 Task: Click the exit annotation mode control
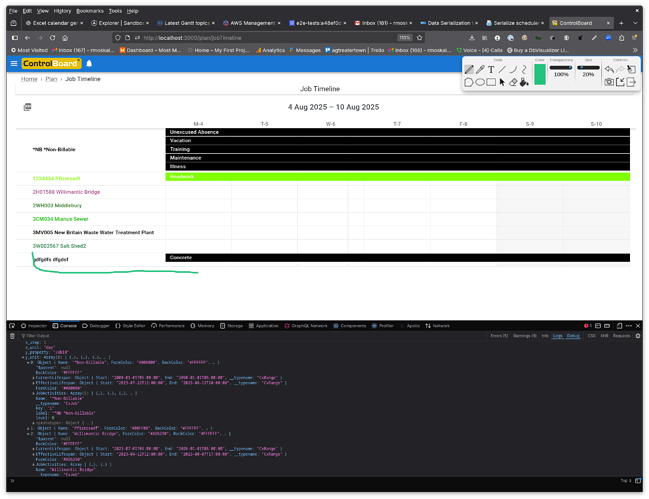(x=631, y=82)
